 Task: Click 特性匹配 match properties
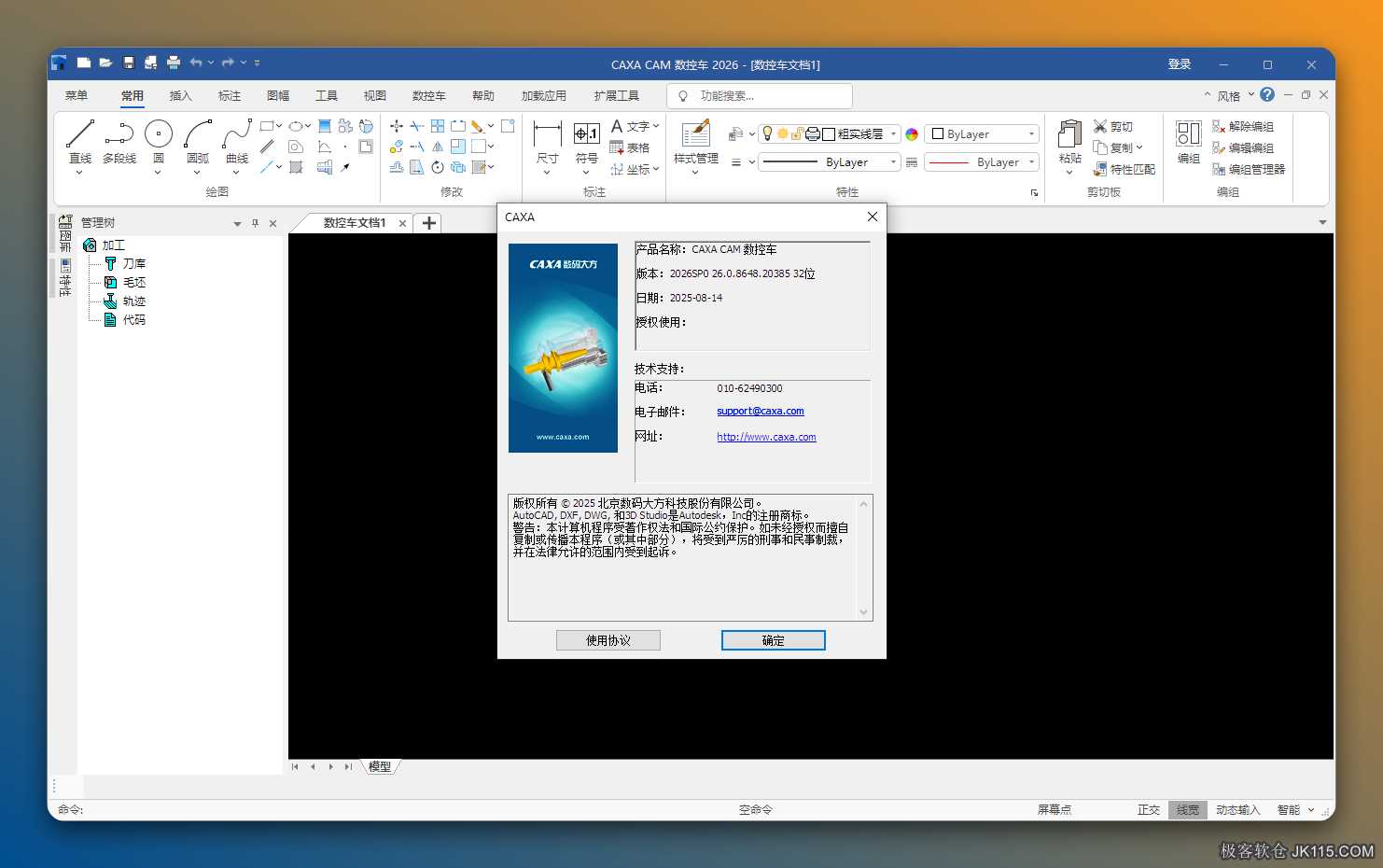click(x=1125, y=169)
